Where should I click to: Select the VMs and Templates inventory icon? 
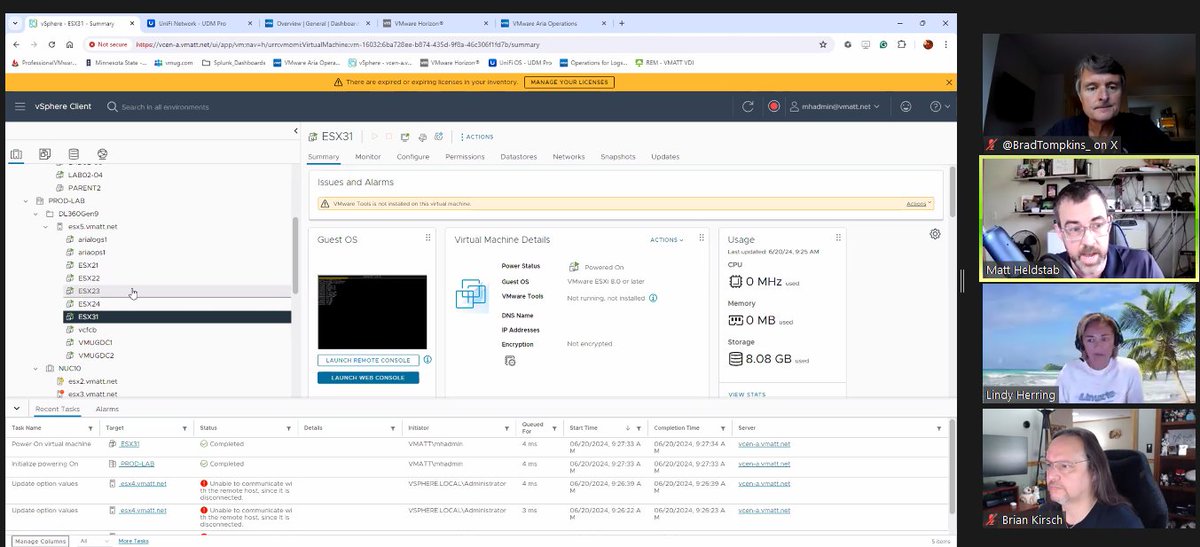45,154
